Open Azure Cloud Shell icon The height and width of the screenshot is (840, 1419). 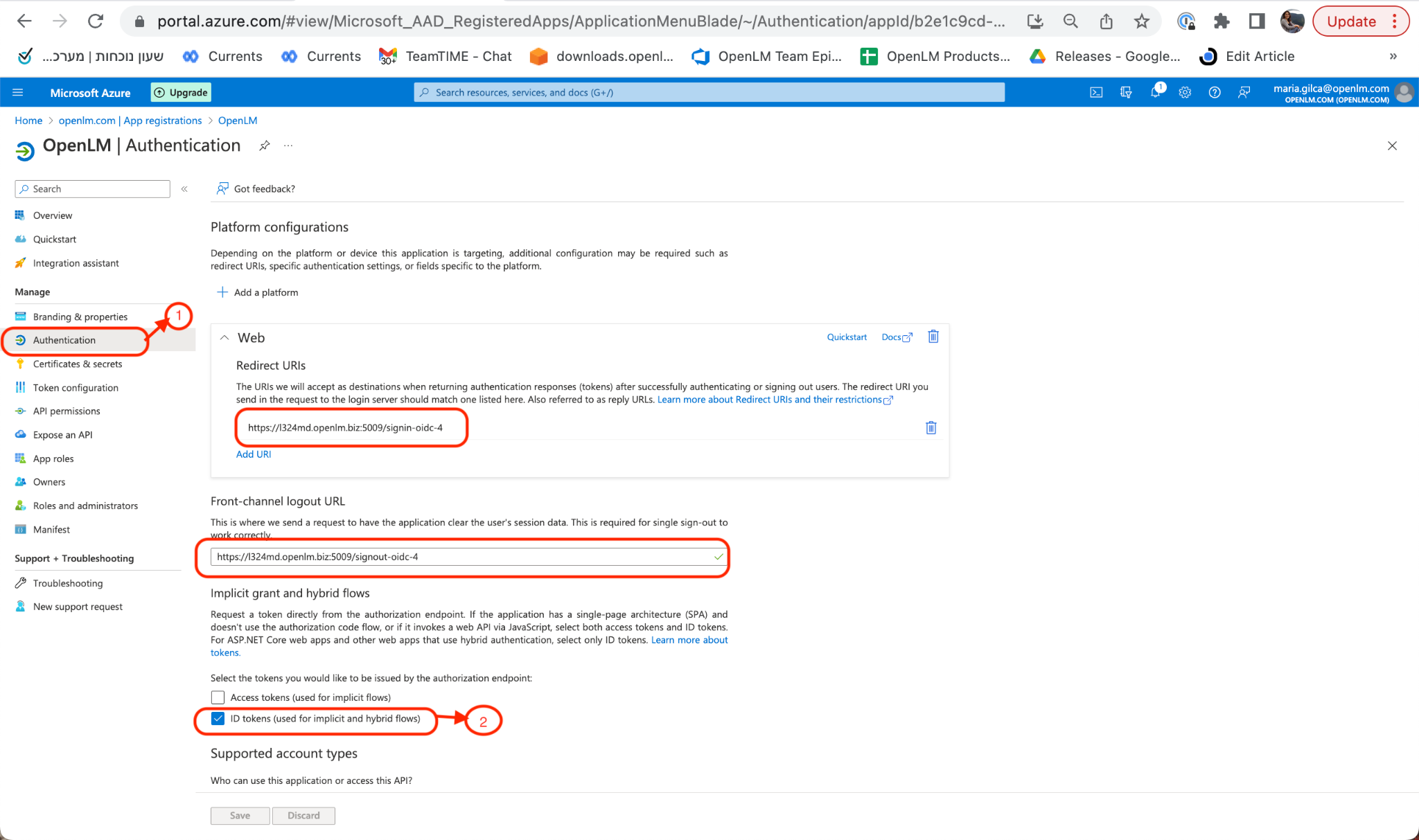pos(1096,92)
